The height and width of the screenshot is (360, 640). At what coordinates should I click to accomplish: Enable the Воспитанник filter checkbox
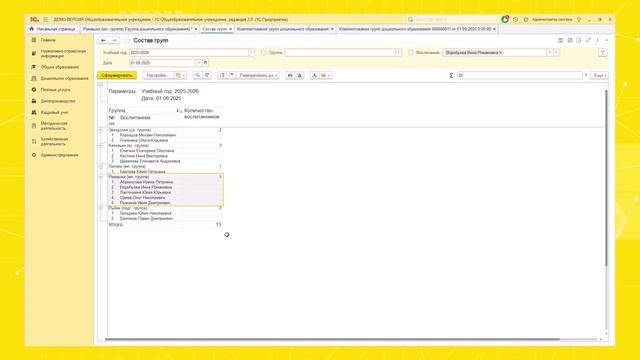coord(411,53)
